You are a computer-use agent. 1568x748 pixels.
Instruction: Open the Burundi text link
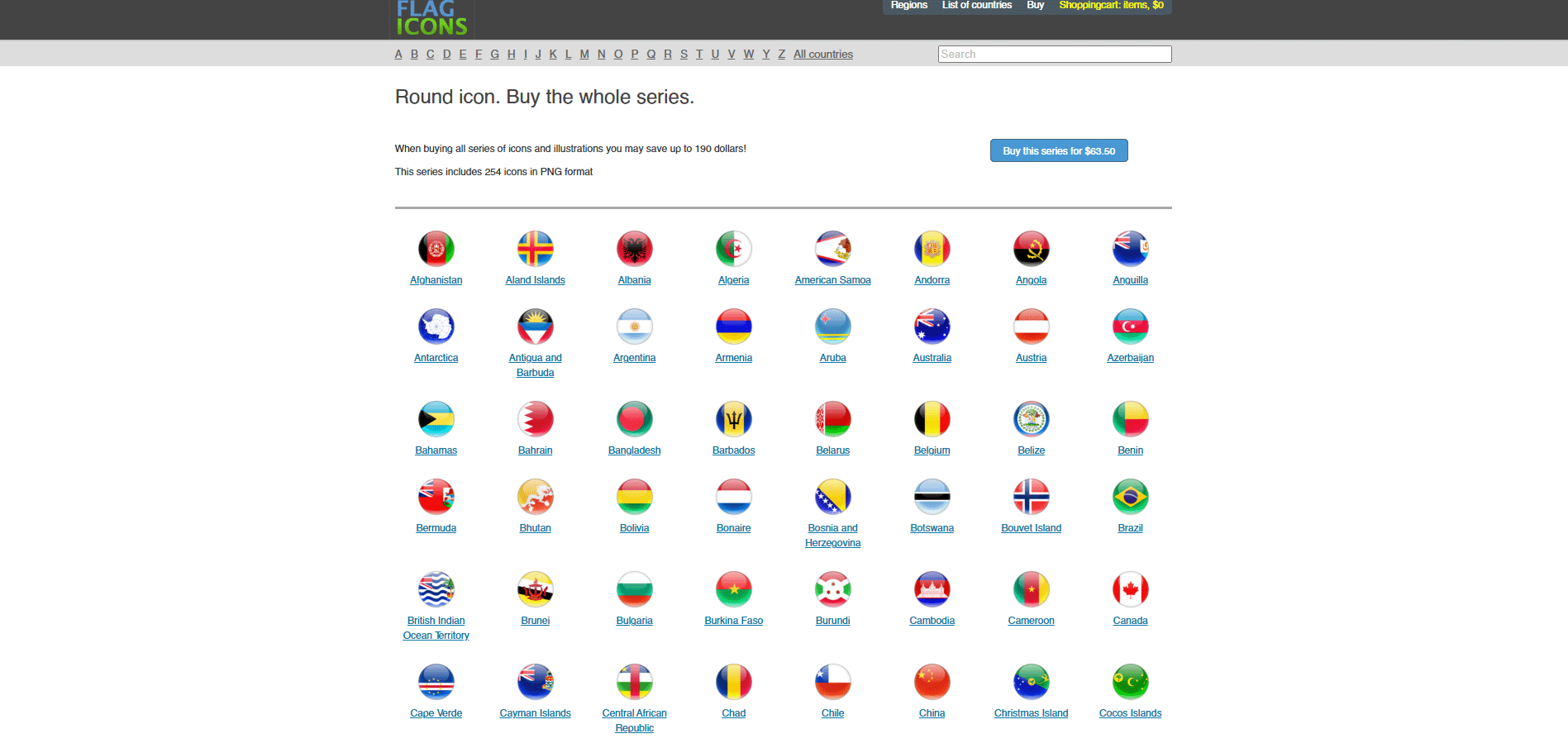point(833,621)
